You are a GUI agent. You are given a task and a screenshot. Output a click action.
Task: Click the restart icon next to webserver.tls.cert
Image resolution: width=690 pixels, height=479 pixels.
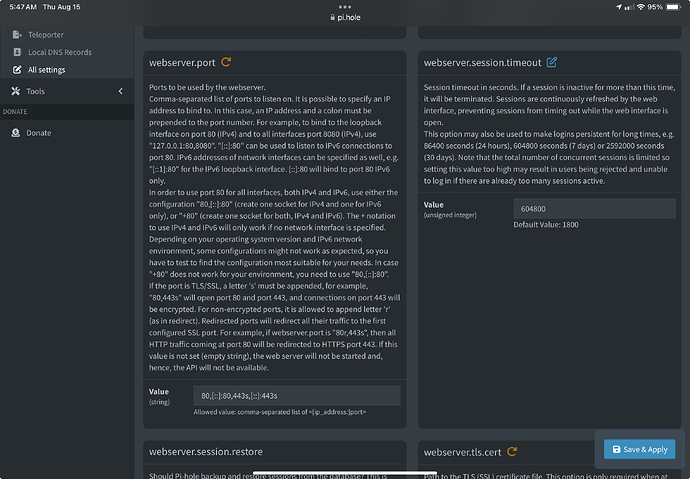[513, 452]
